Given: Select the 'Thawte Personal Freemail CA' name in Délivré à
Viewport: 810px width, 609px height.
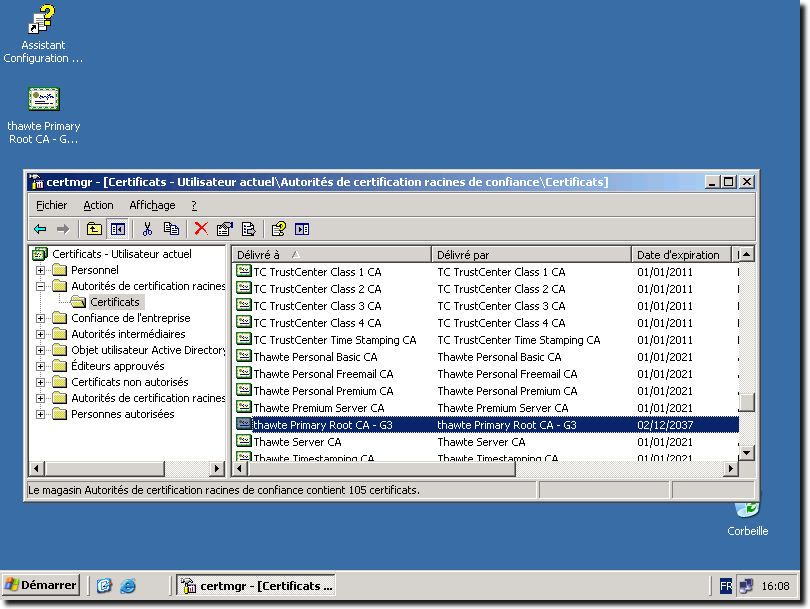Looking at the screenshot, I should click(323, 374).
